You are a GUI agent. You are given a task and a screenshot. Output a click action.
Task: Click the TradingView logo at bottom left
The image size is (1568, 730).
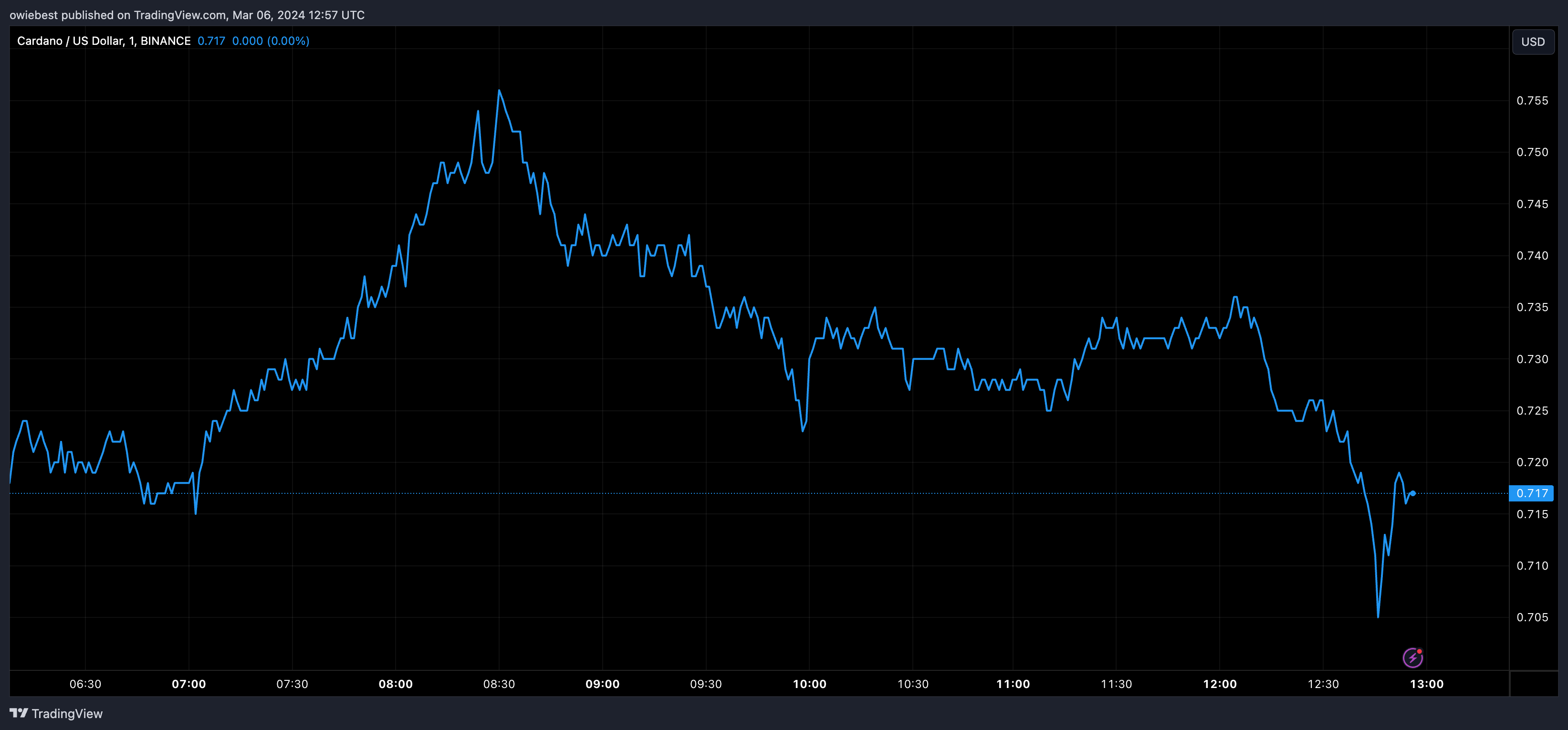click(x=56, y=714)
